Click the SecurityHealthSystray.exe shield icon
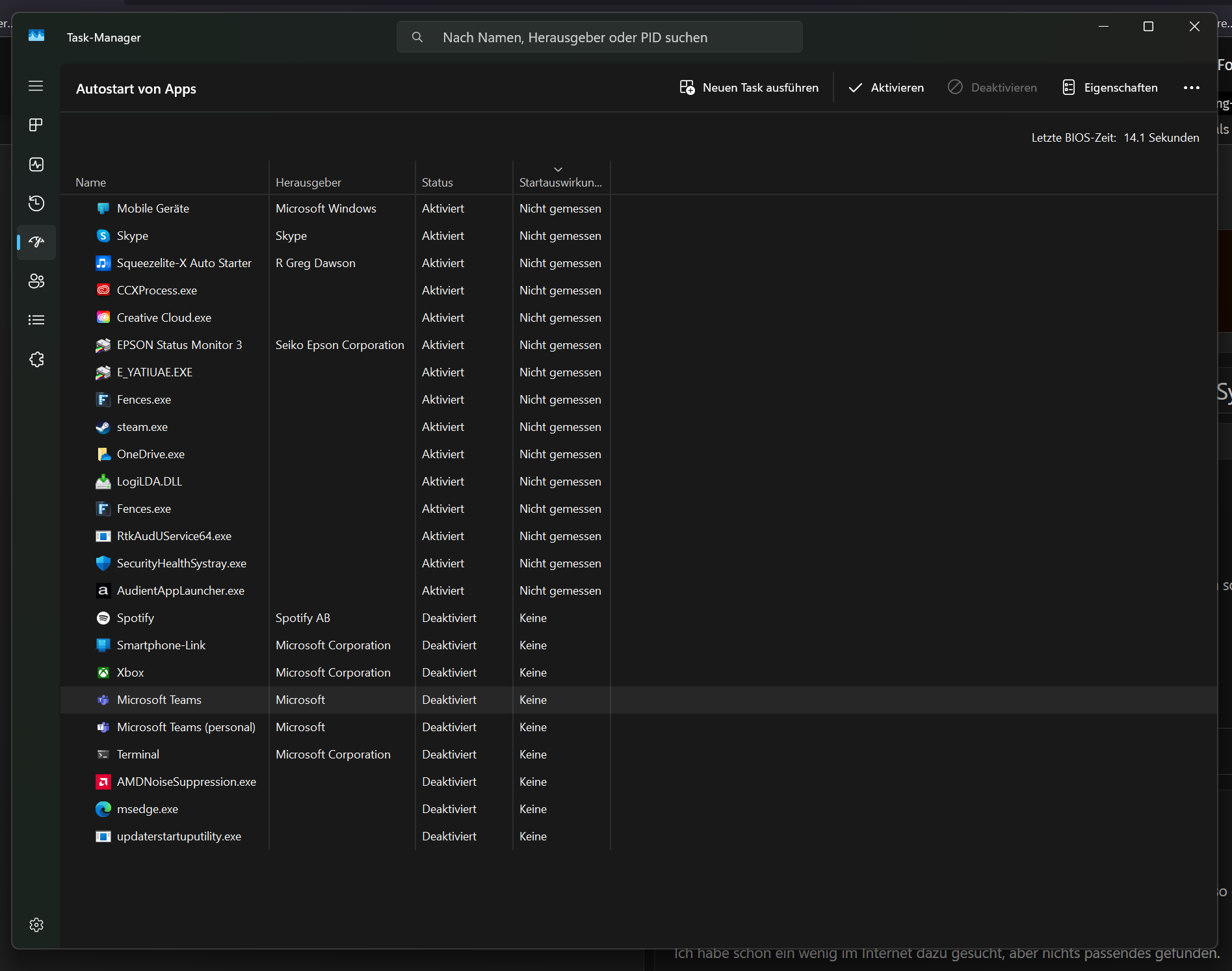 tap(103, 563)
